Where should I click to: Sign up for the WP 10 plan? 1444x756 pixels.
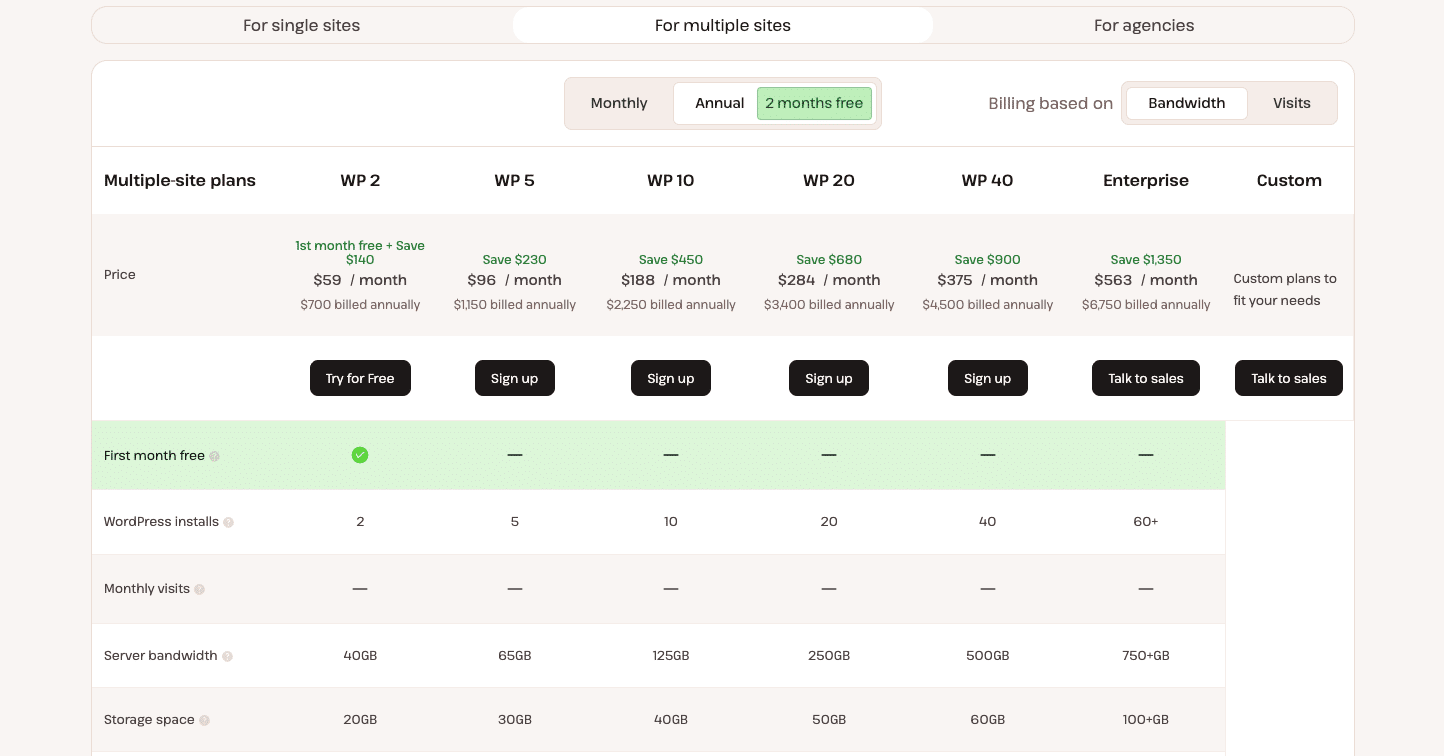tap(671, 378)
